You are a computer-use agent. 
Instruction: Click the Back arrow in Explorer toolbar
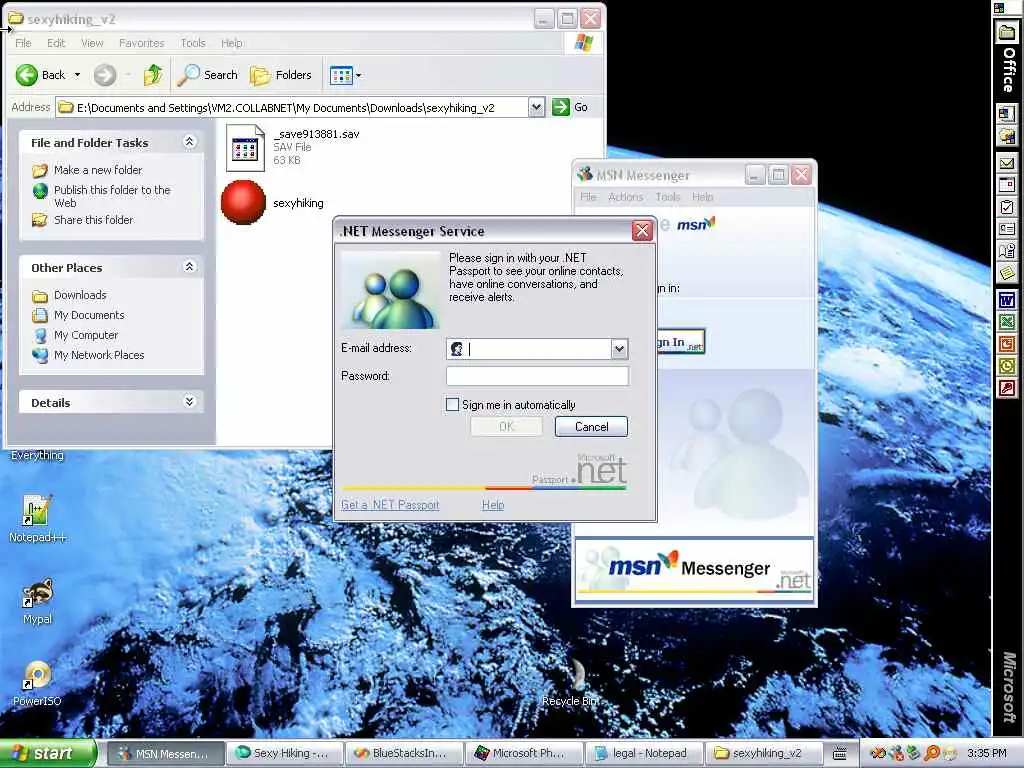(x=27, y=75)
